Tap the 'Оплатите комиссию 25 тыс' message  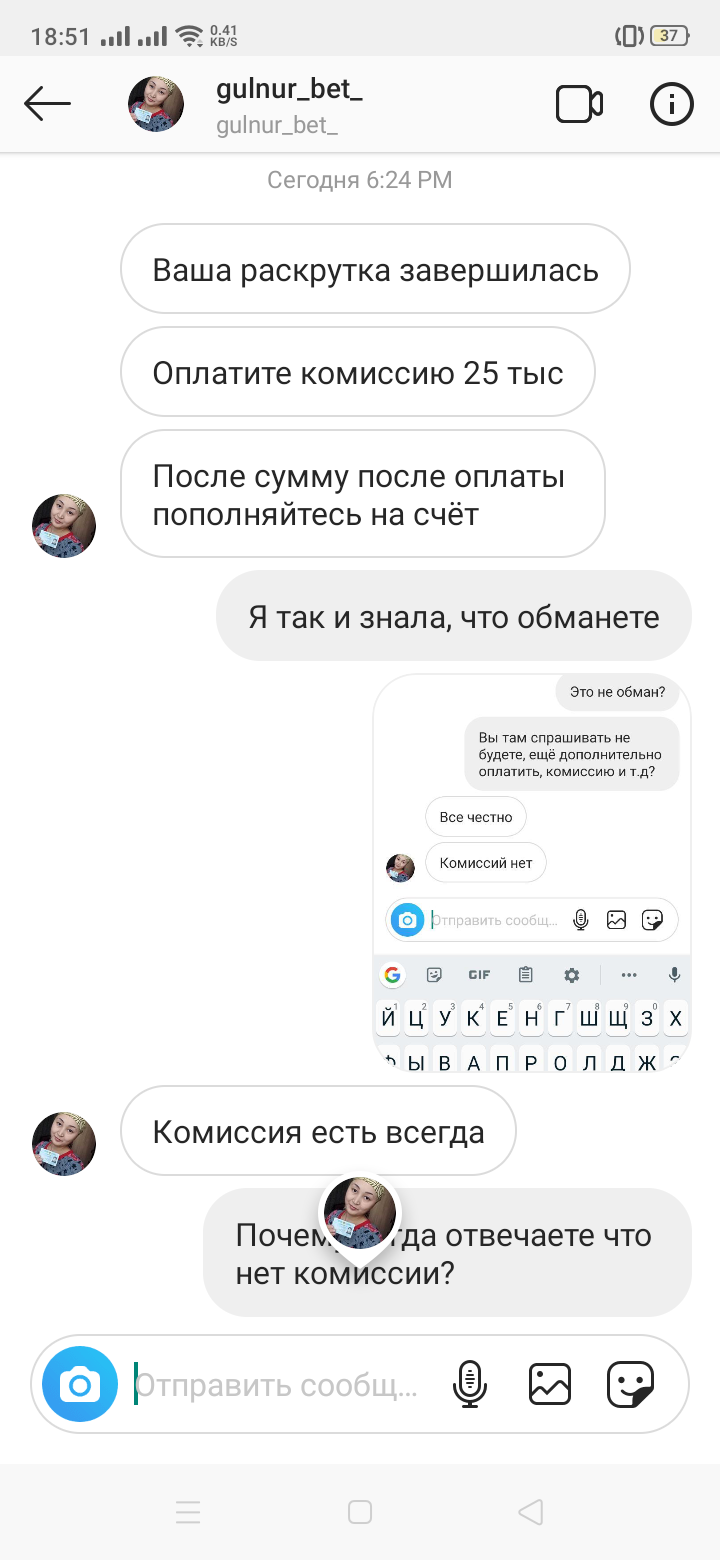pyautogui.click(x=358, y=372)
